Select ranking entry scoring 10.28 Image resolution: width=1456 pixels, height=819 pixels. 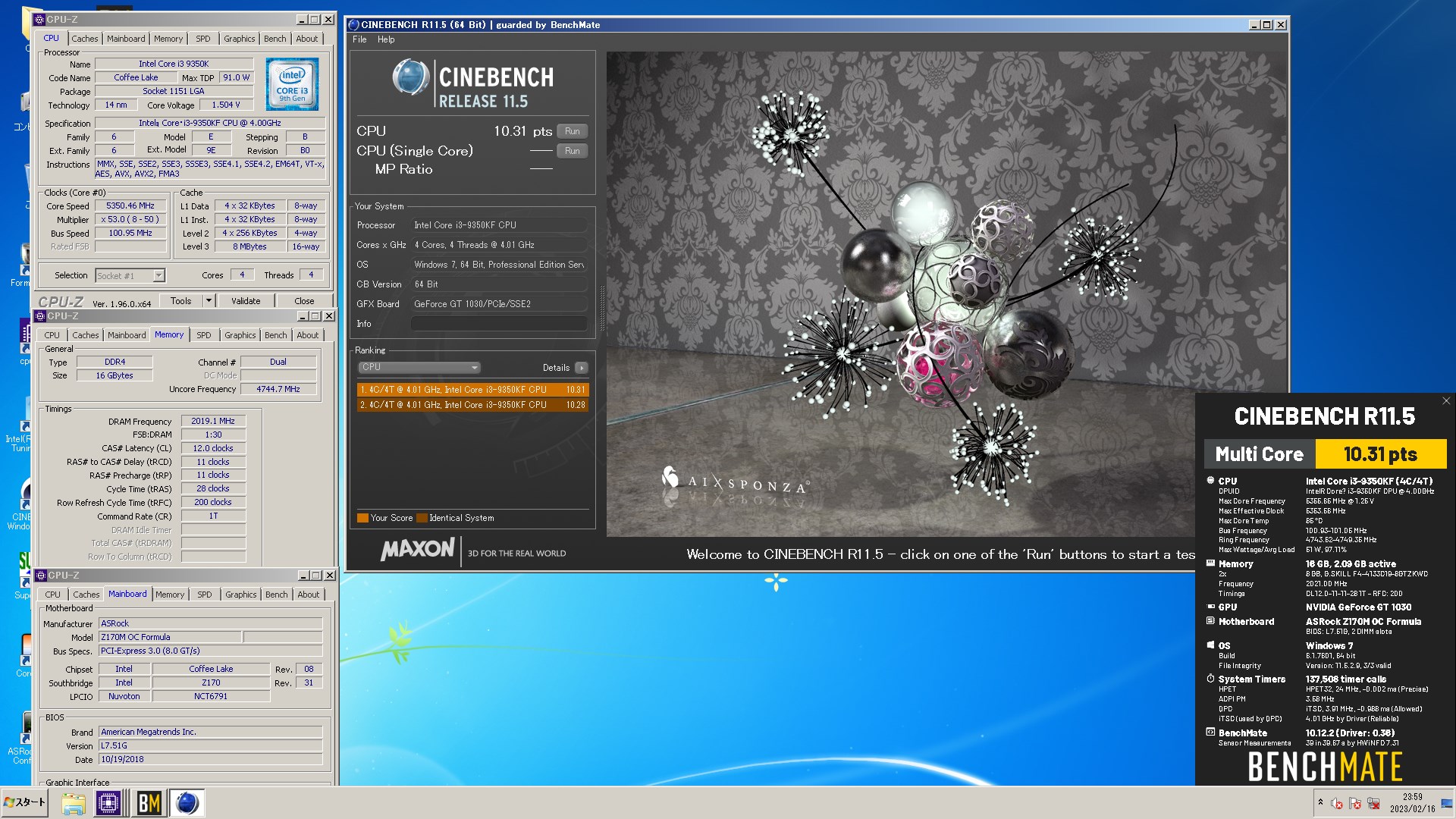(473, 405)
